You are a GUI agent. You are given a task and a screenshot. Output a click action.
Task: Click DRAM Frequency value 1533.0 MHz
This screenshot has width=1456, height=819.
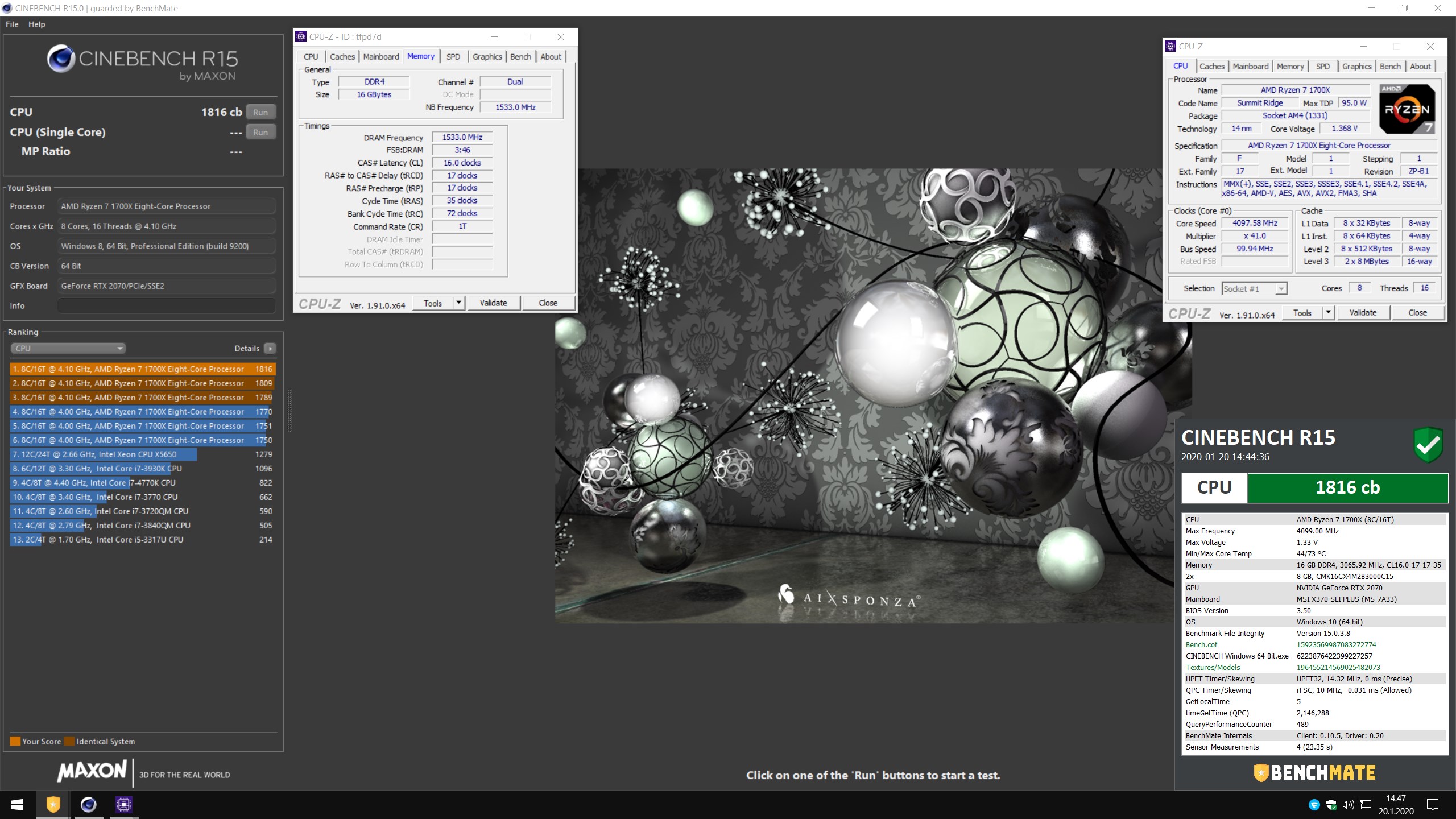point(462,138)
